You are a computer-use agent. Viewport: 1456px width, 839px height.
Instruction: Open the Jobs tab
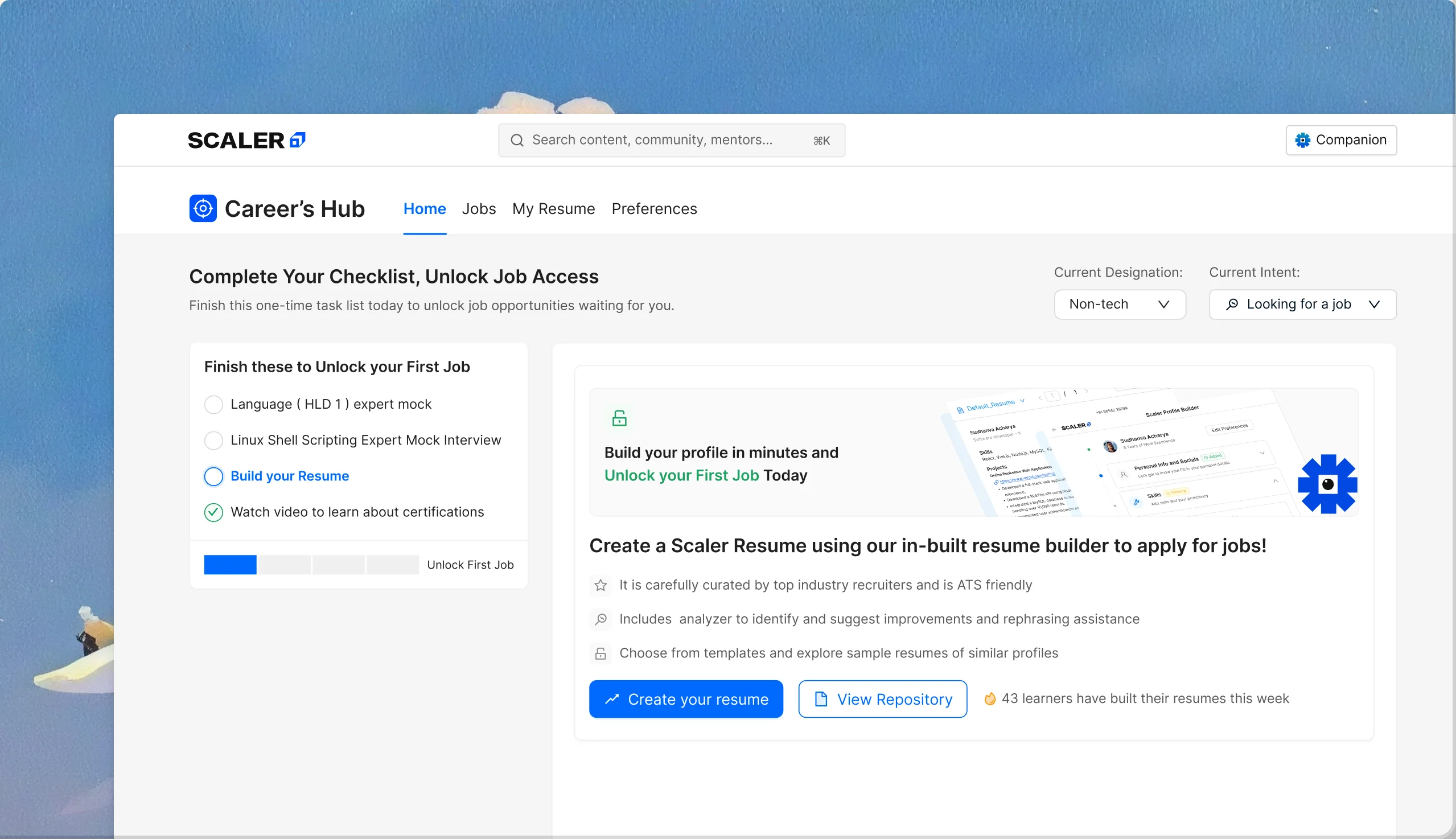(479, 208)
